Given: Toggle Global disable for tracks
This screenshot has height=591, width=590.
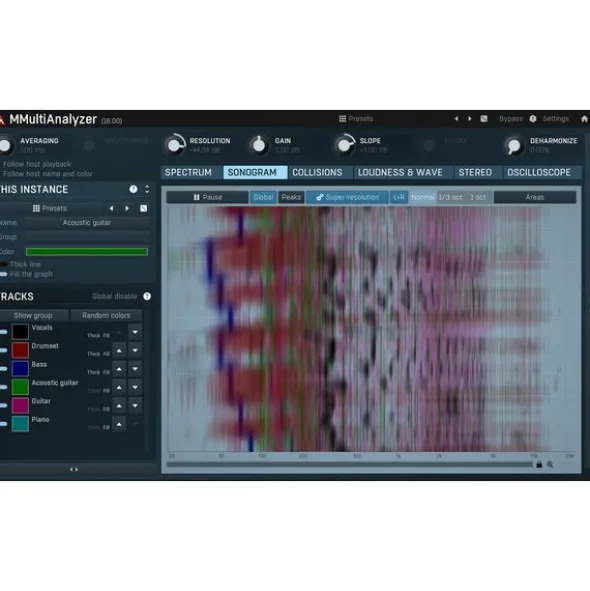Looking at the screenshot, I should 115,297.
